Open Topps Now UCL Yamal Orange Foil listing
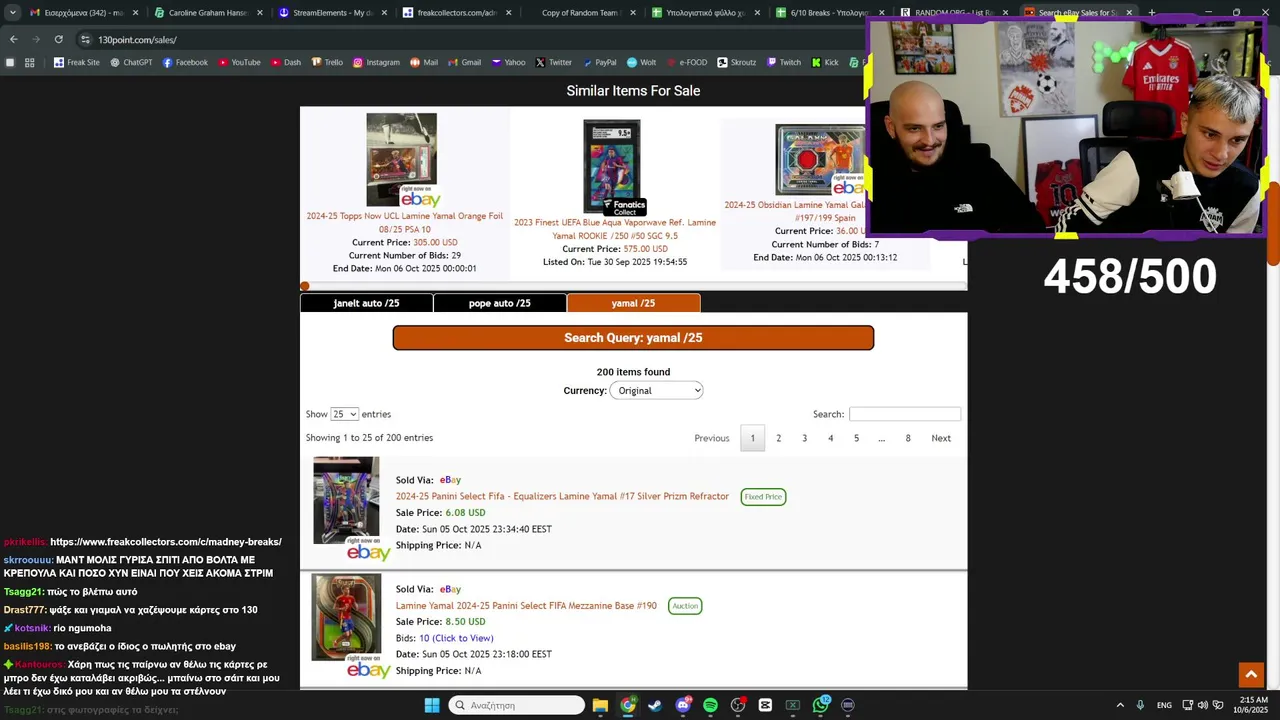This screenshot has height=720, width=1280. tap(405, 222)
